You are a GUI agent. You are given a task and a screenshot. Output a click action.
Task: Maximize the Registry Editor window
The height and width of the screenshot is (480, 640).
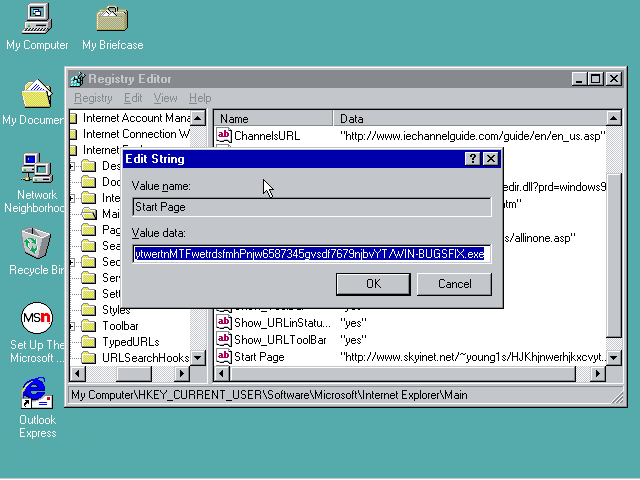point(596,79)
